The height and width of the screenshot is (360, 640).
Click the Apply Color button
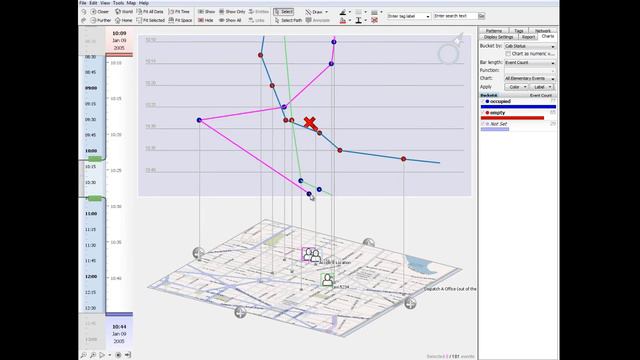coord(516,87)
